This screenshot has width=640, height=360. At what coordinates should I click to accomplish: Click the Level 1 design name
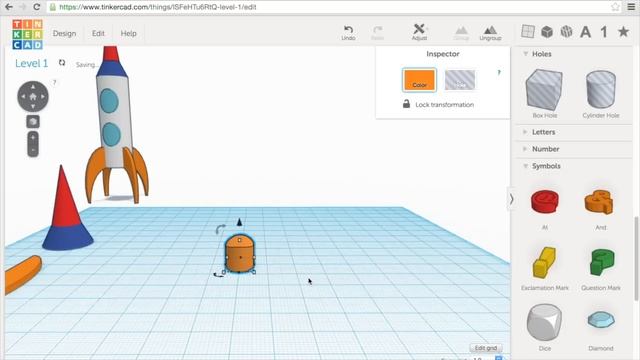tap(31, 63)
